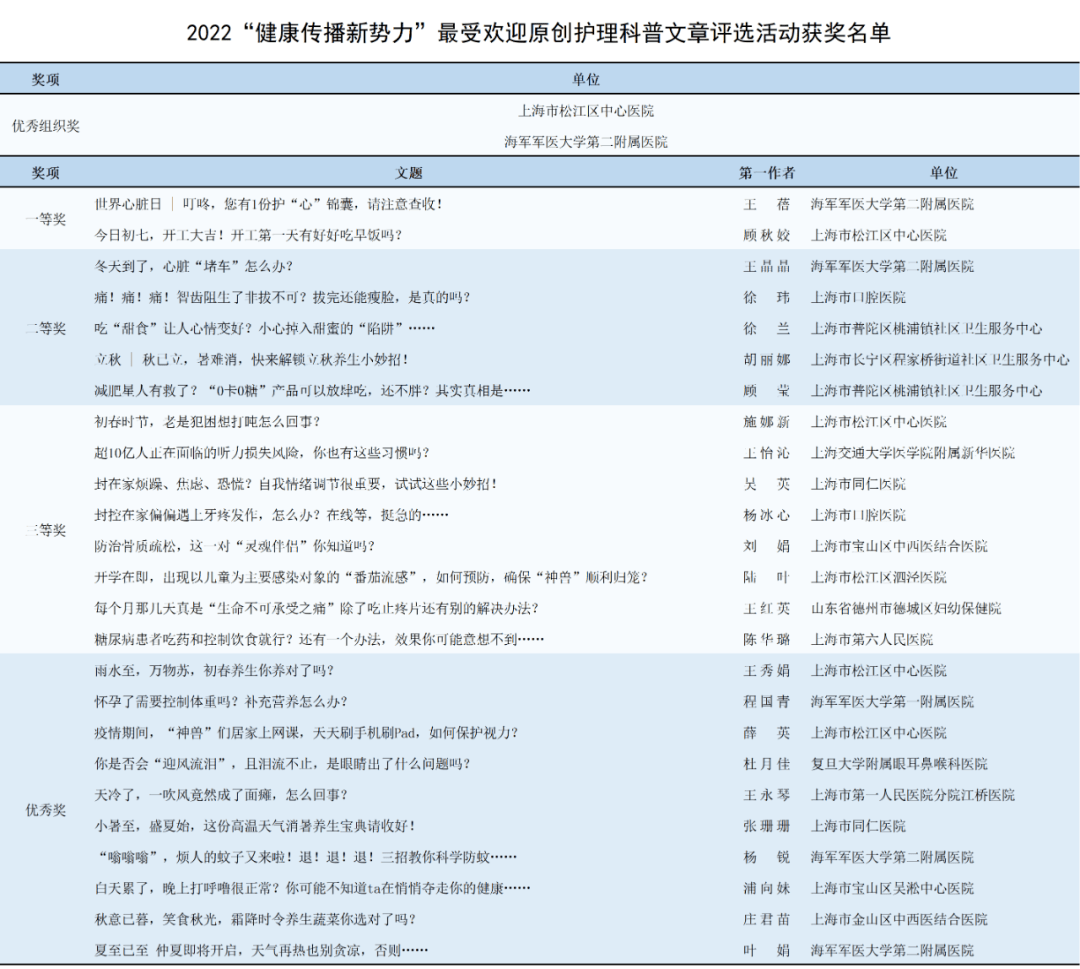Select author name '杜月佳'
The width and height of the screenshot is (1080, 969).
[x=767, y=764]
